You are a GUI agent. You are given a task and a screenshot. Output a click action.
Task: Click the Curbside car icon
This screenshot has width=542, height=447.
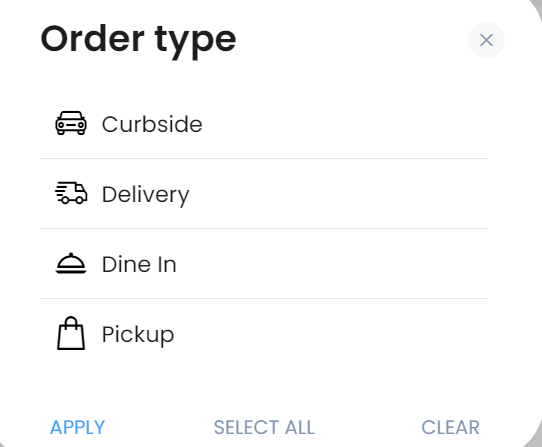71,123
